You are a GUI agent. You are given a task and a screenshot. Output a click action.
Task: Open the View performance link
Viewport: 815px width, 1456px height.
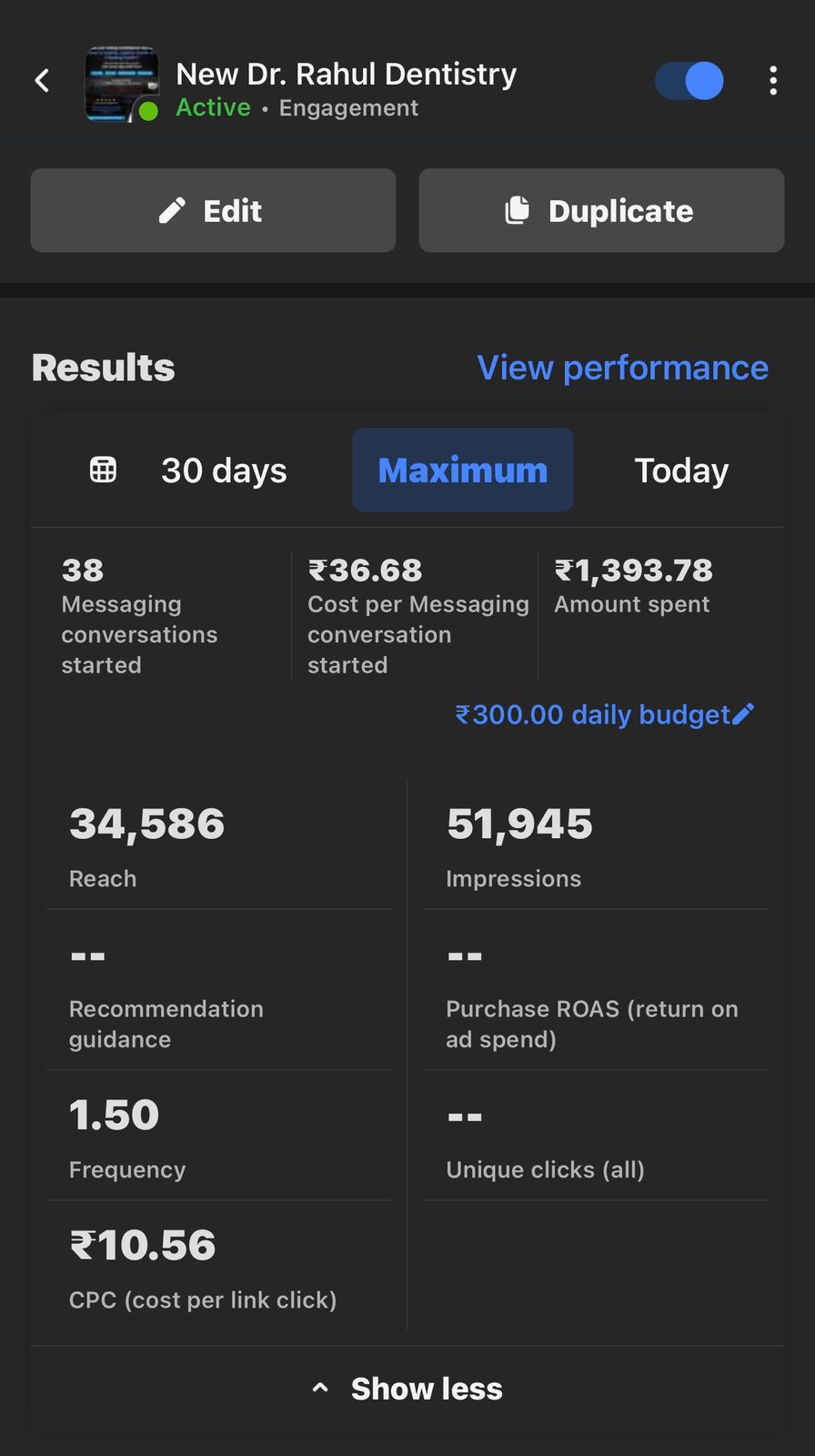[622, 368]
